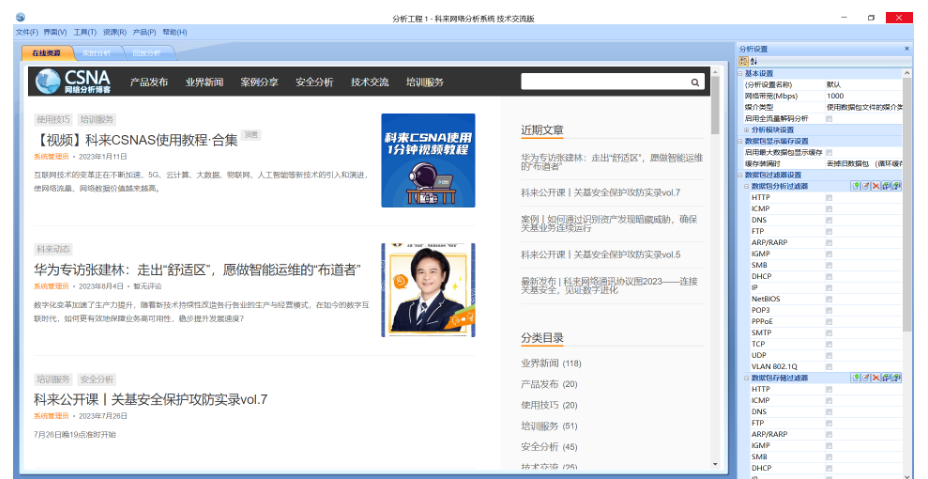Check NetBIOS analysis filter checkbox
This screenshot has height=479, width=928.
(x=829, y=299)
